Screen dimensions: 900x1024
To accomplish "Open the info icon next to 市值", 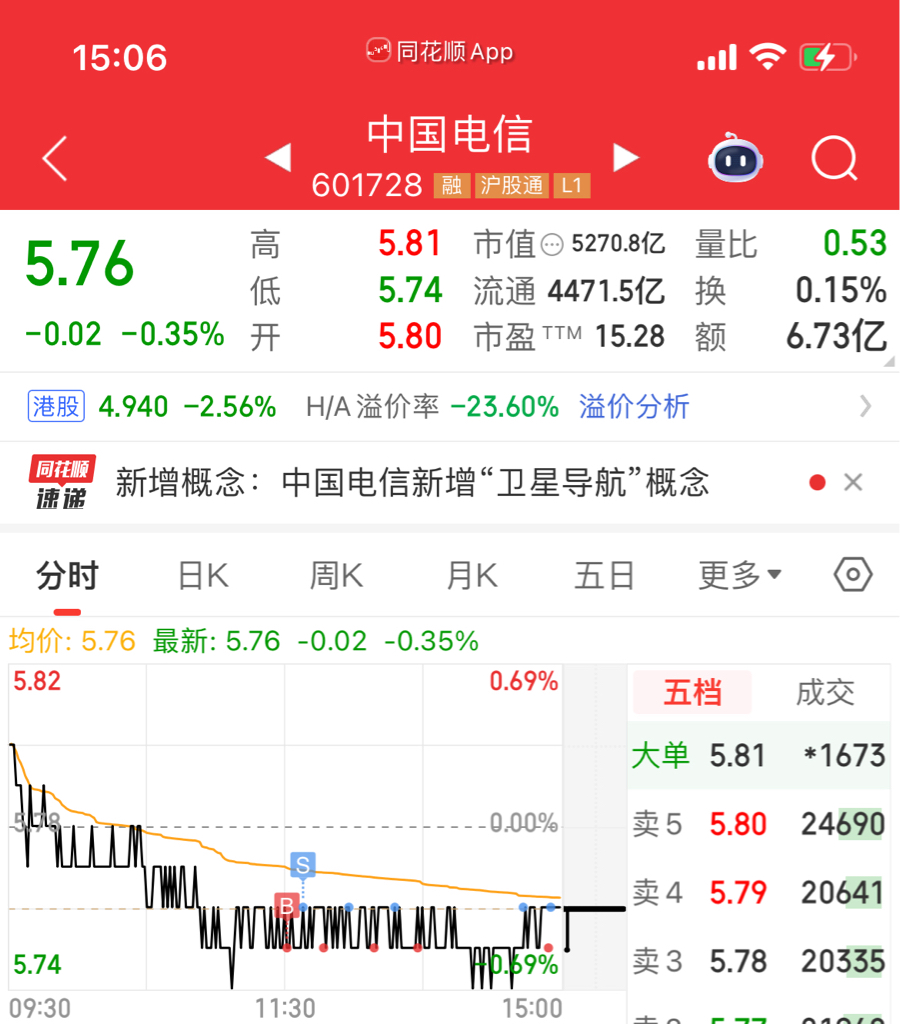I will [552, 245].
